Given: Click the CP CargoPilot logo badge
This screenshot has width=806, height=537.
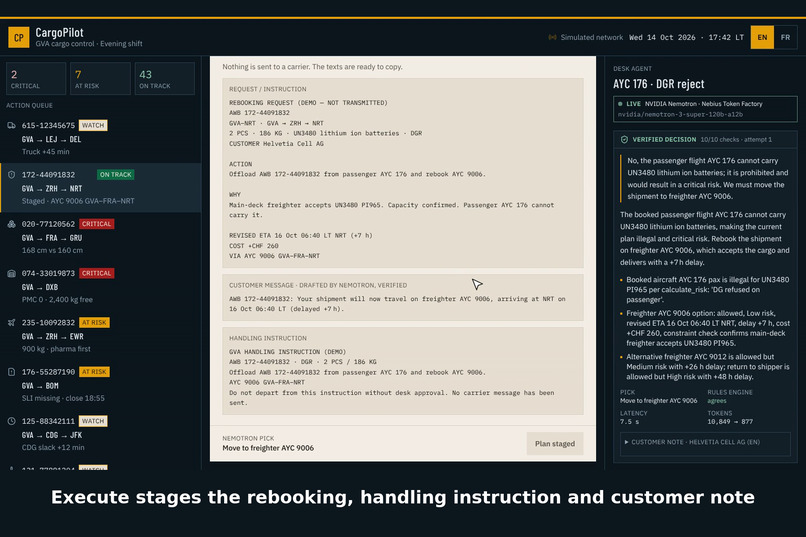Looking at the screenshot, I should [x=19, y=38].
